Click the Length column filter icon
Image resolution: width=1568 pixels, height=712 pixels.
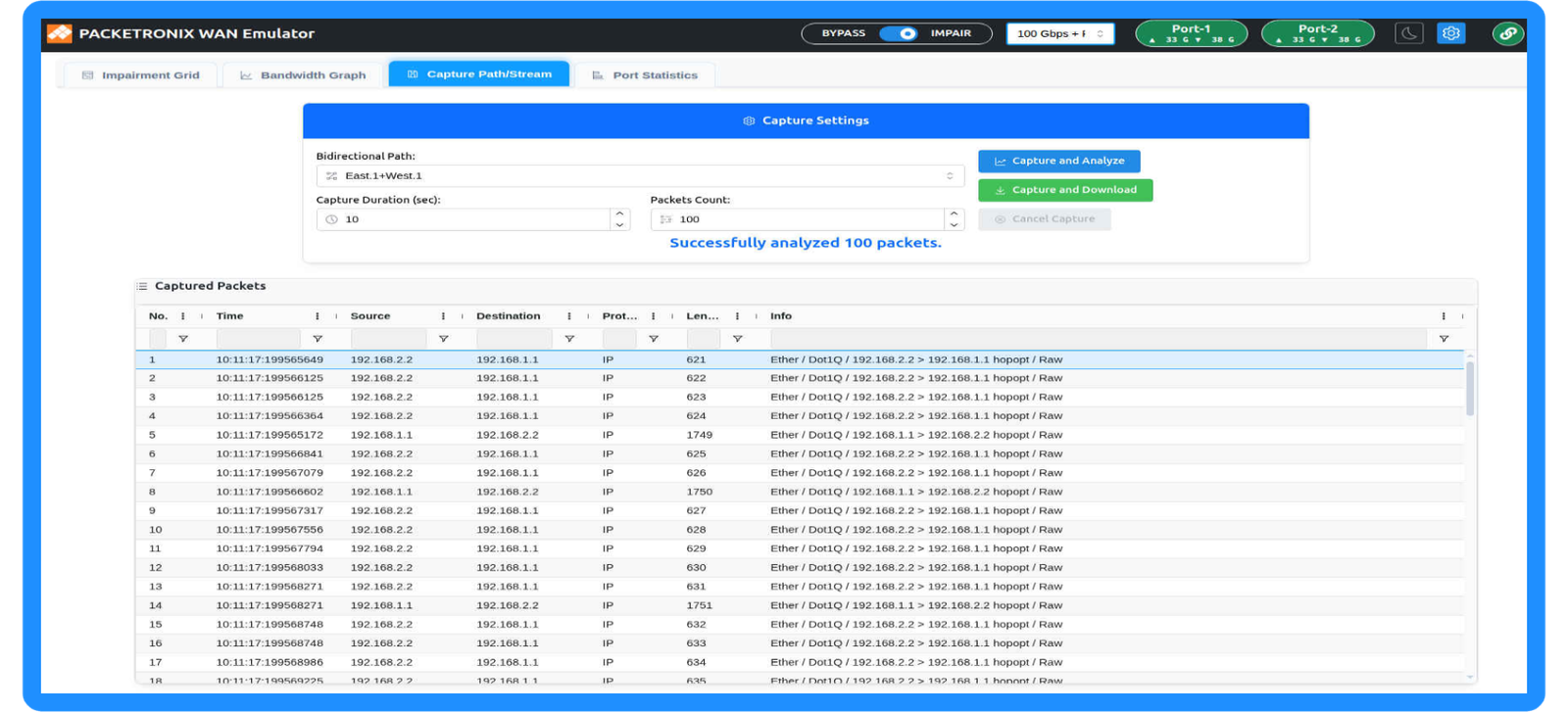coord(737,339)
